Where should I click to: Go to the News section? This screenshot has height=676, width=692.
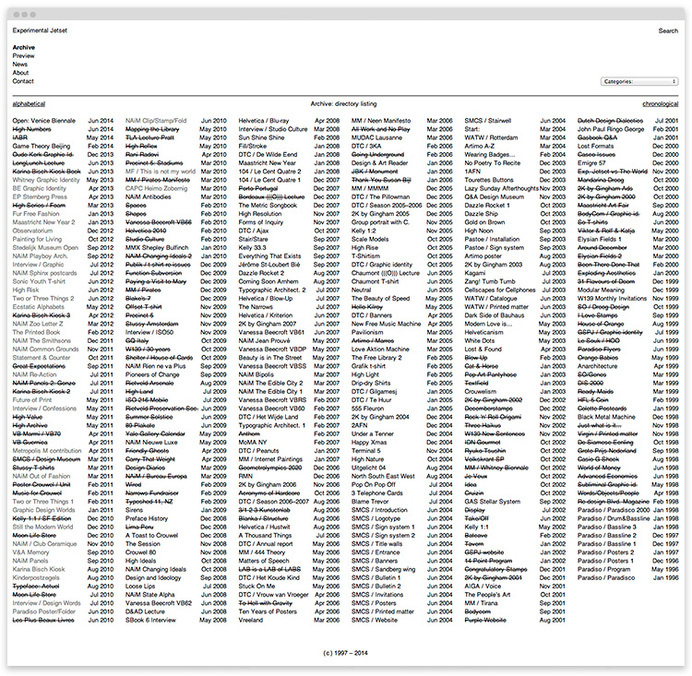tap(20, 64)
